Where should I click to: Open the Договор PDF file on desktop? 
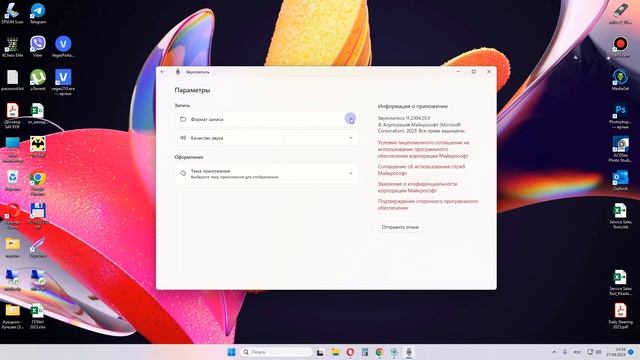[x=12, y=116]
